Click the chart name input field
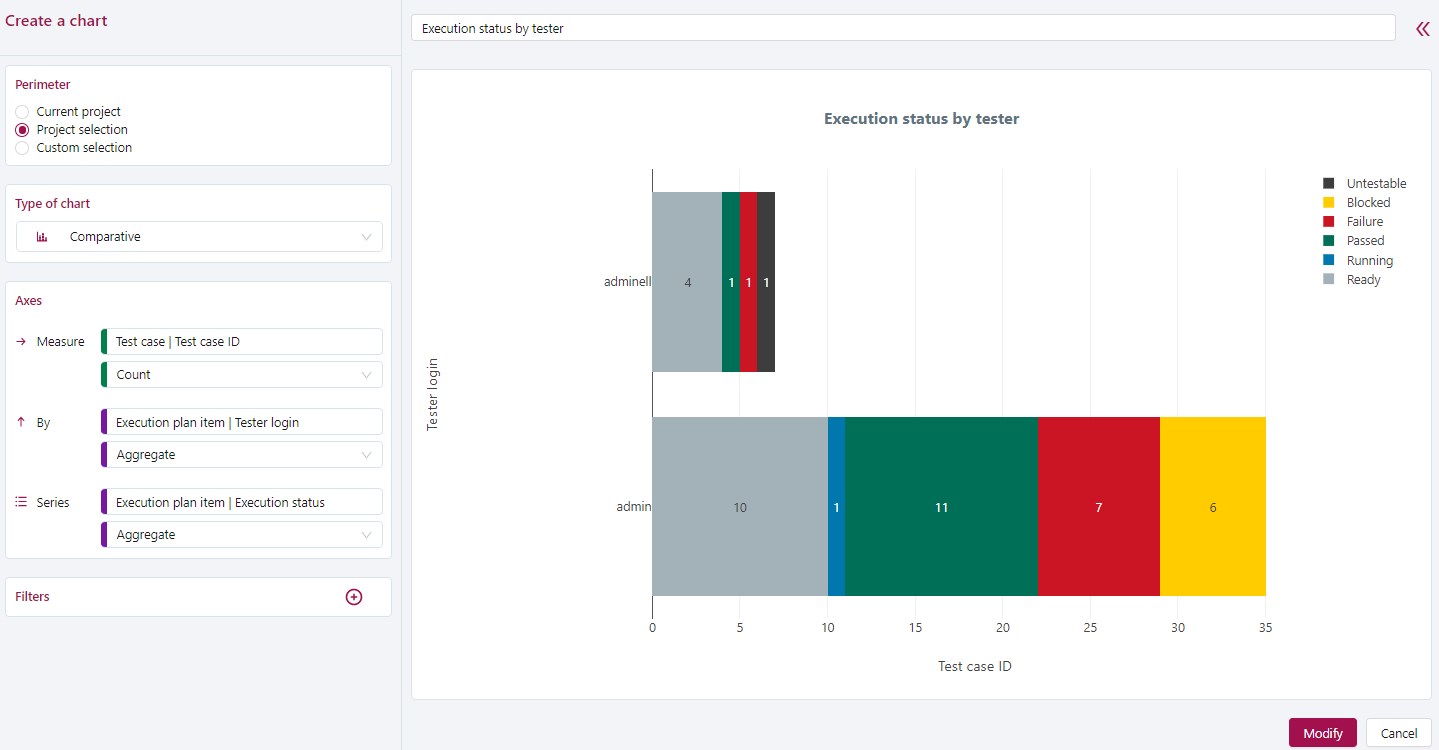Viewport: 1439px width, 750px height. pos(902,29)
